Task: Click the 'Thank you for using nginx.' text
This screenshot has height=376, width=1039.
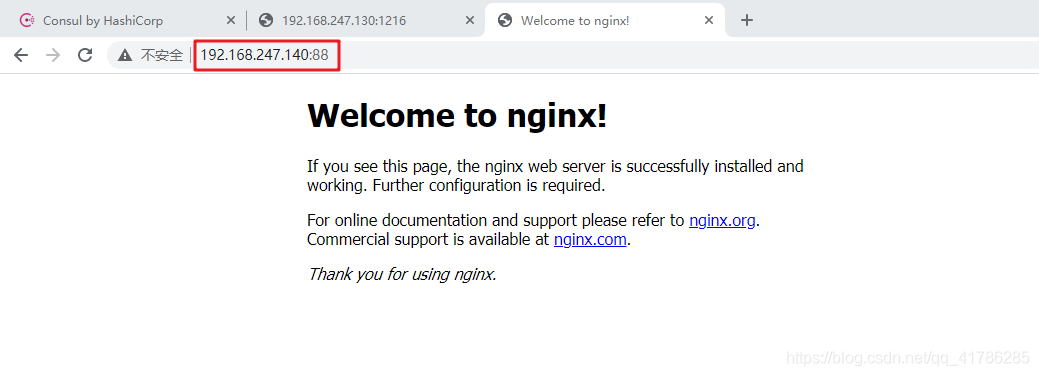Action: click(402, 274)
